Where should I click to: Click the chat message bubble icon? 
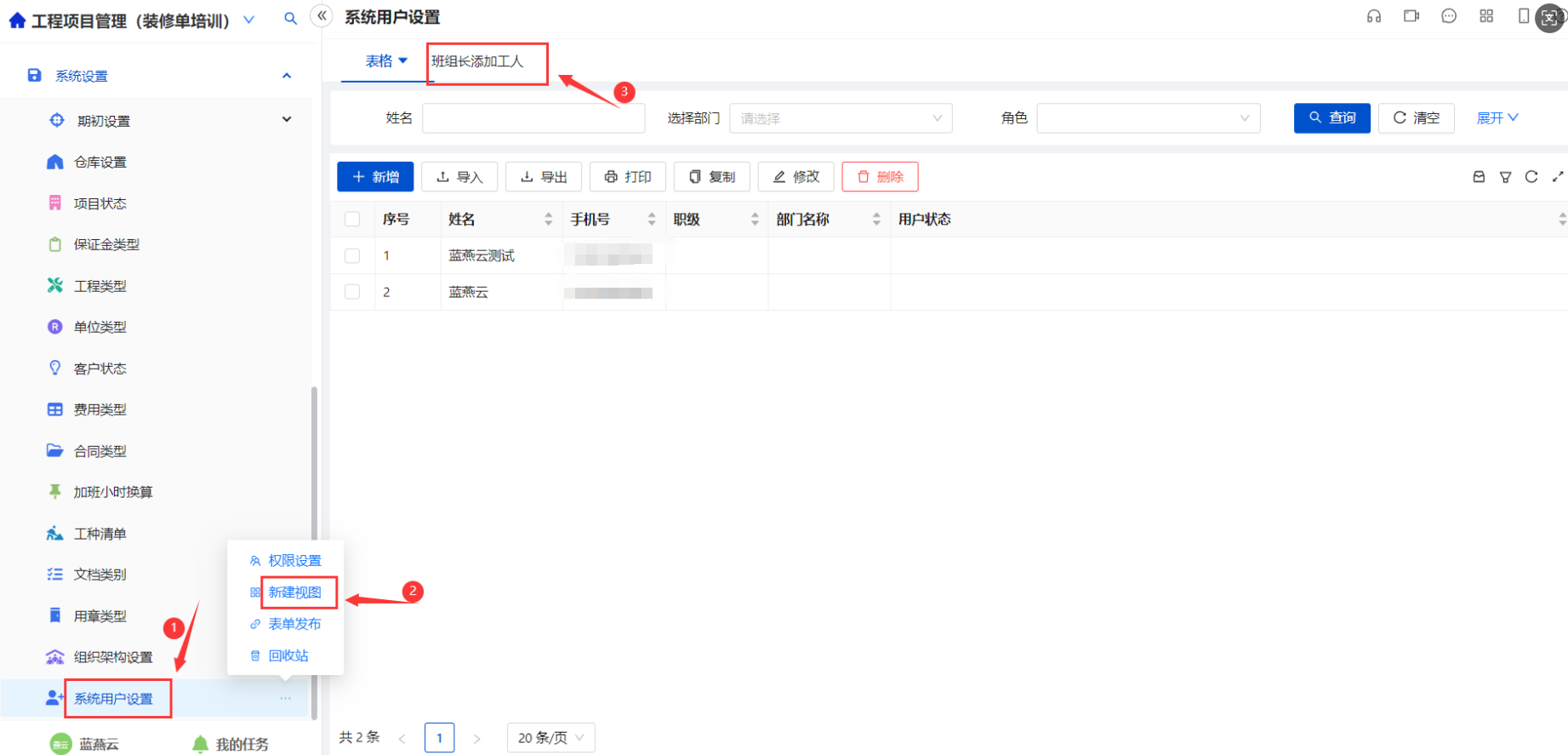(x=1449, y=16)
